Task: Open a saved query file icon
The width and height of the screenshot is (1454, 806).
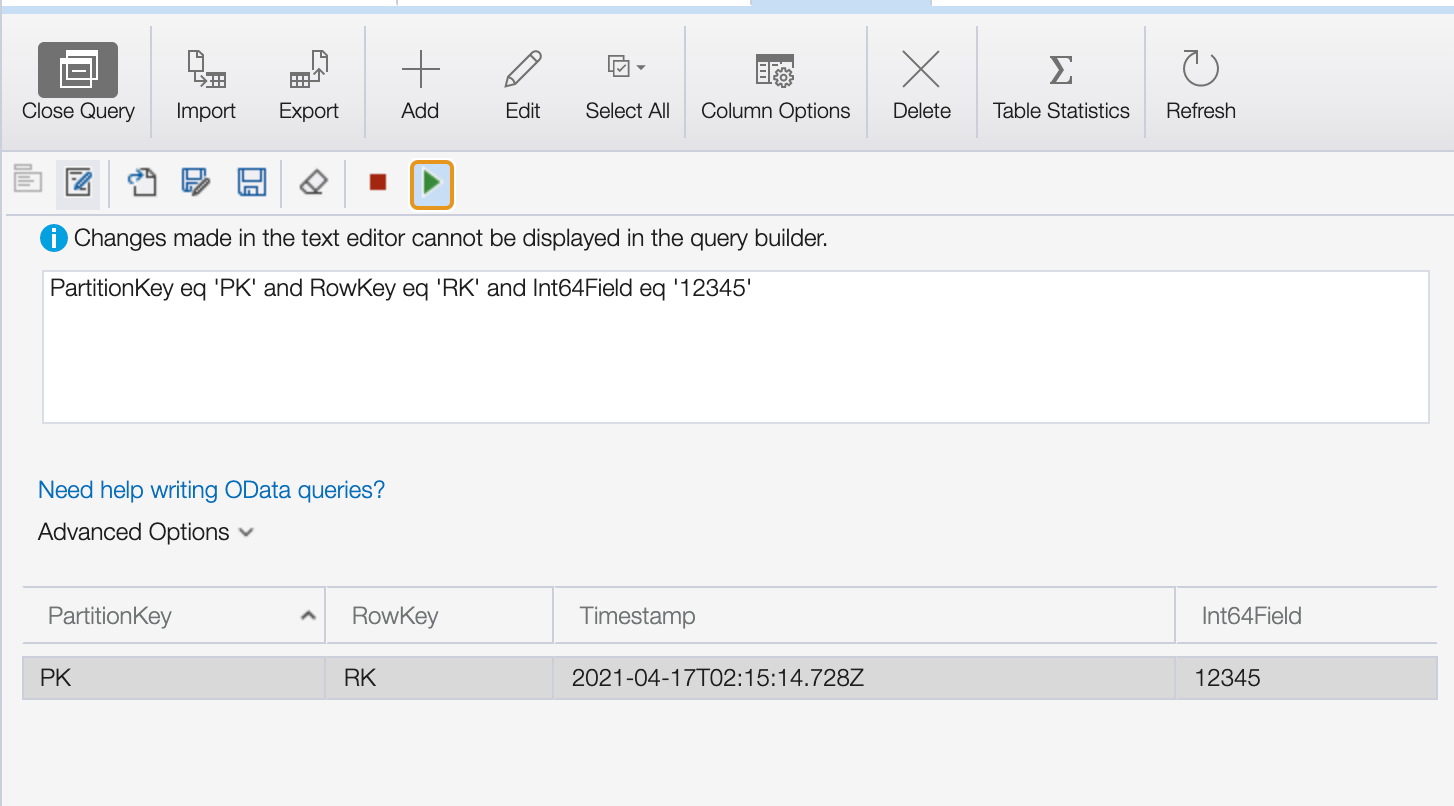Action: pos(141,183)
